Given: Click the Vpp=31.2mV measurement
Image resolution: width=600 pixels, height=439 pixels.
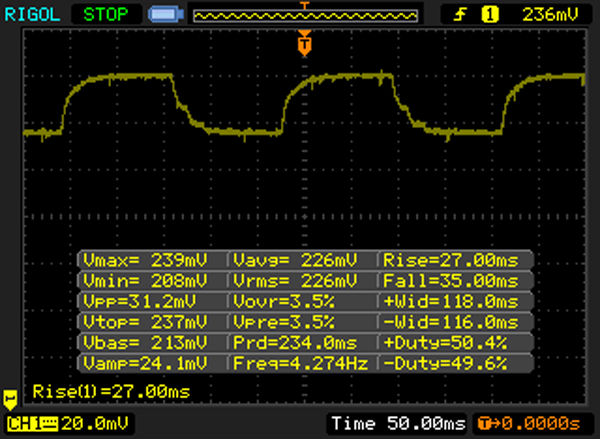Looking at the screenshot, I should [x=140, y=302].
